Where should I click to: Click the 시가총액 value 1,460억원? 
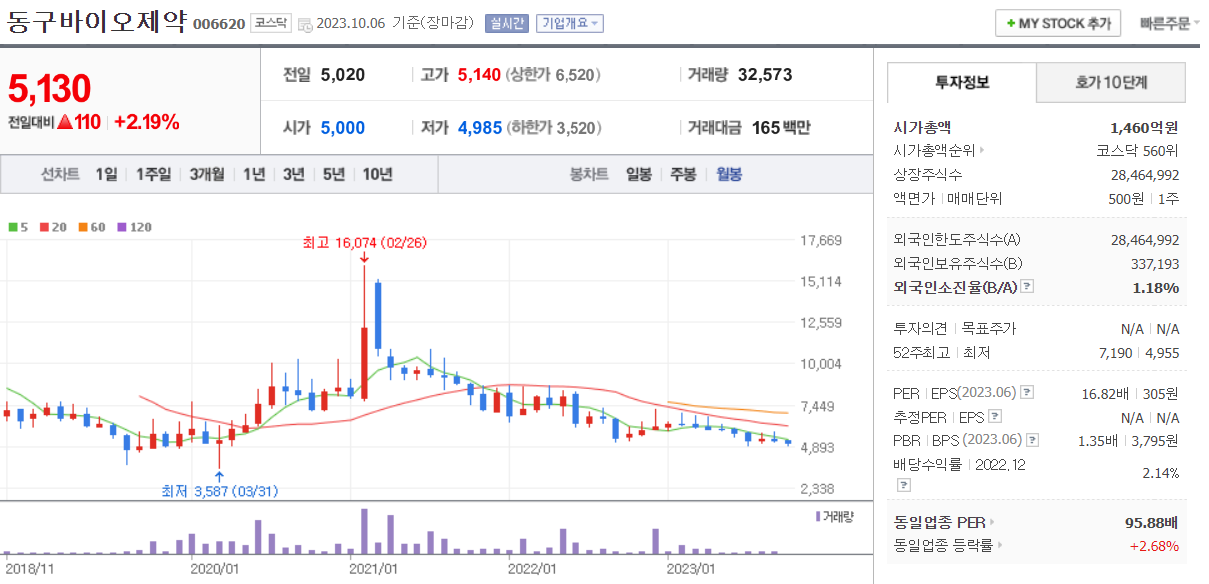(x=1144, y=127)
